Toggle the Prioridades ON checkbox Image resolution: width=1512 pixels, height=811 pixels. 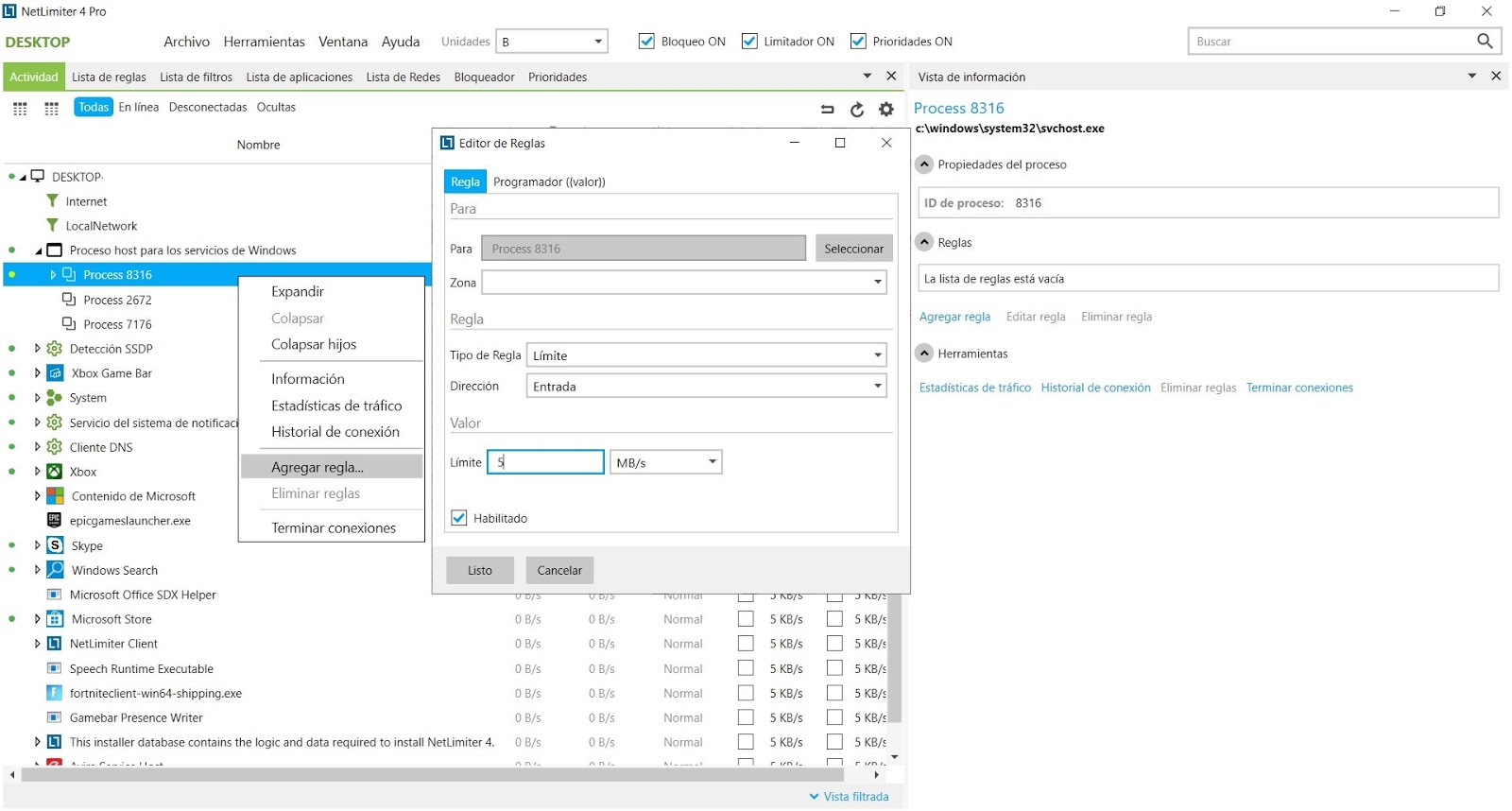click(x=858, y=41)
